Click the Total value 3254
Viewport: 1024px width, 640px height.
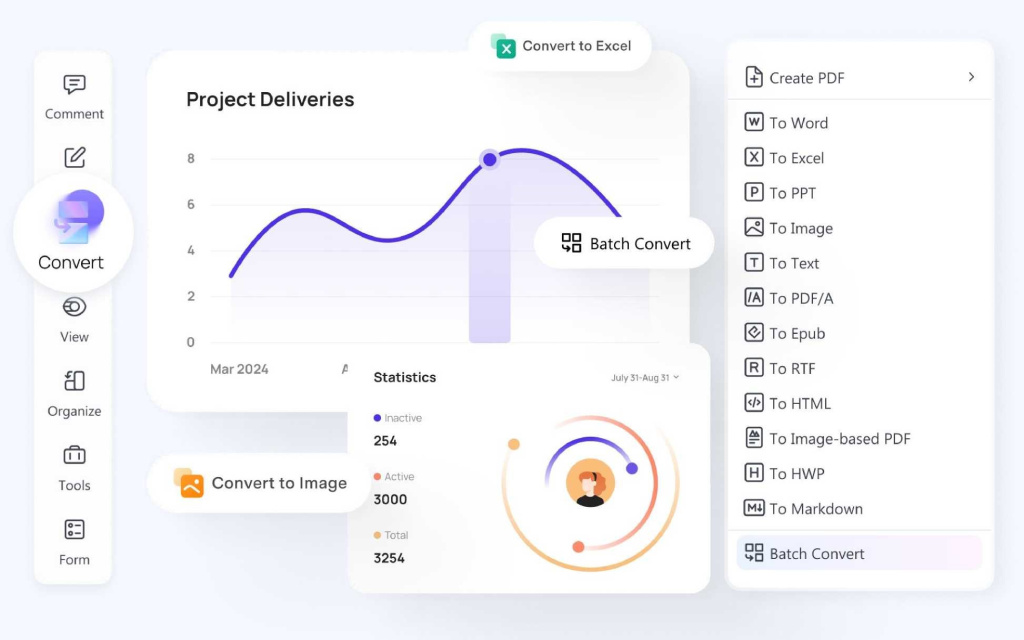pos(389,558)
